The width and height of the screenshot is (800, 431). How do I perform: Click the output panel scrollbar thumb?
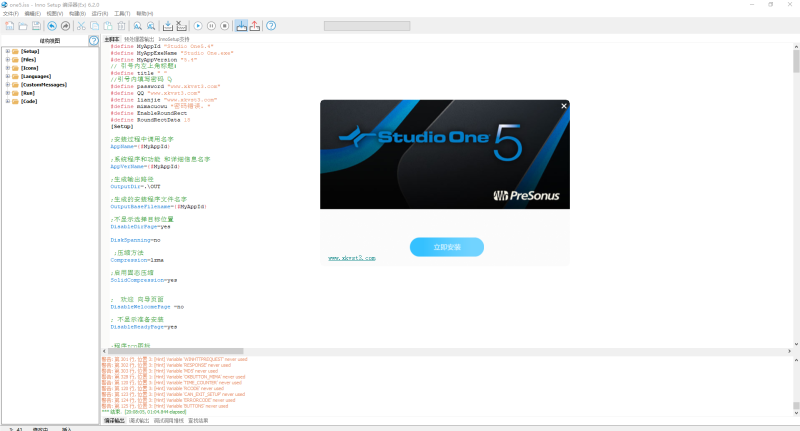[x=796, y=406]
